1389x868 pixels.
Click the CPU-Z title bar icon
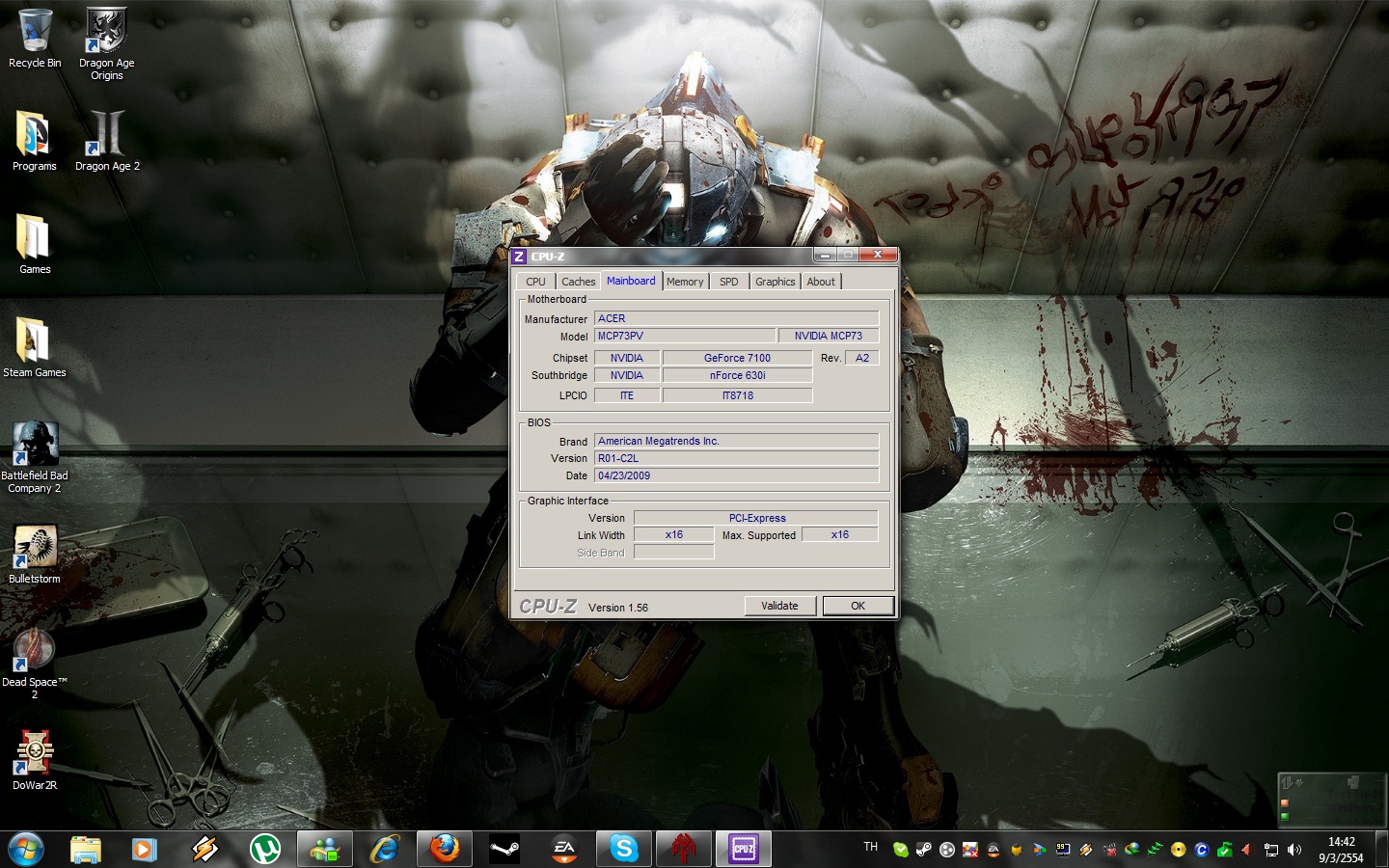tap(519, 257)
